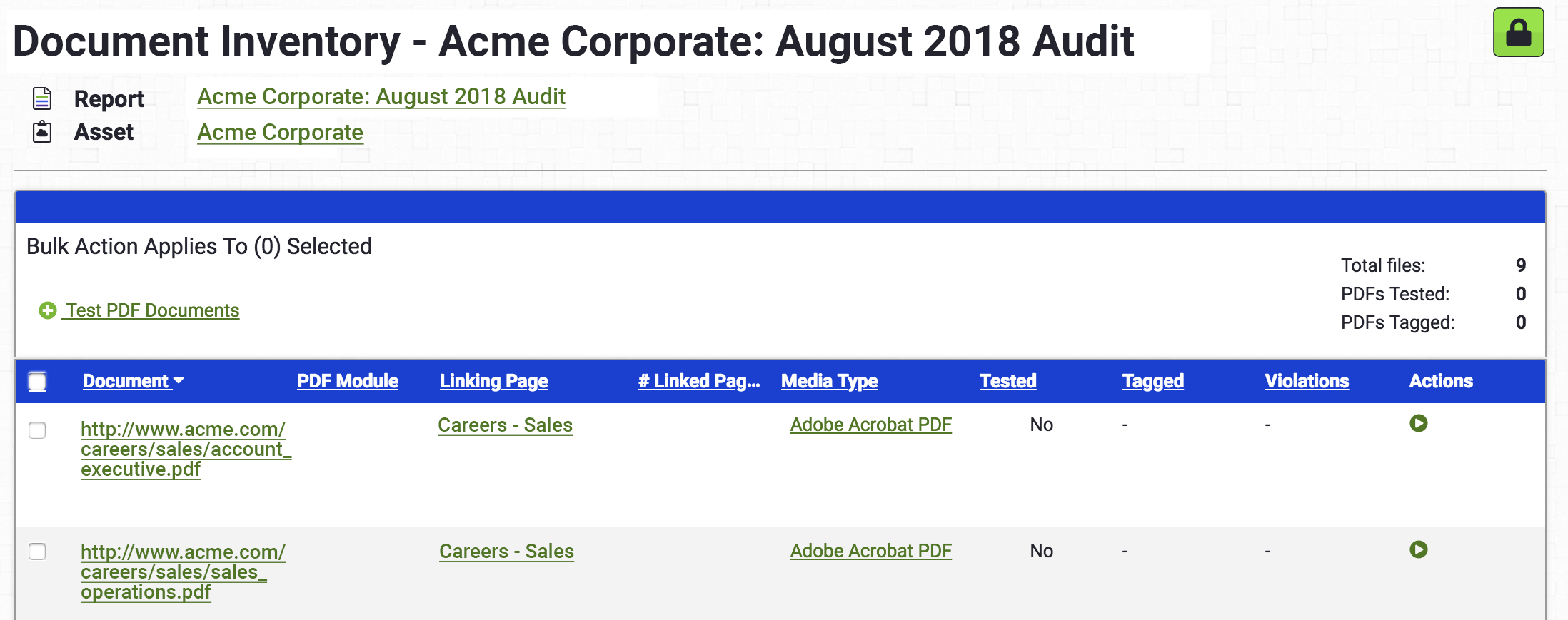Sort by truncated # Linked Pages column

click(x=699, y=381)
